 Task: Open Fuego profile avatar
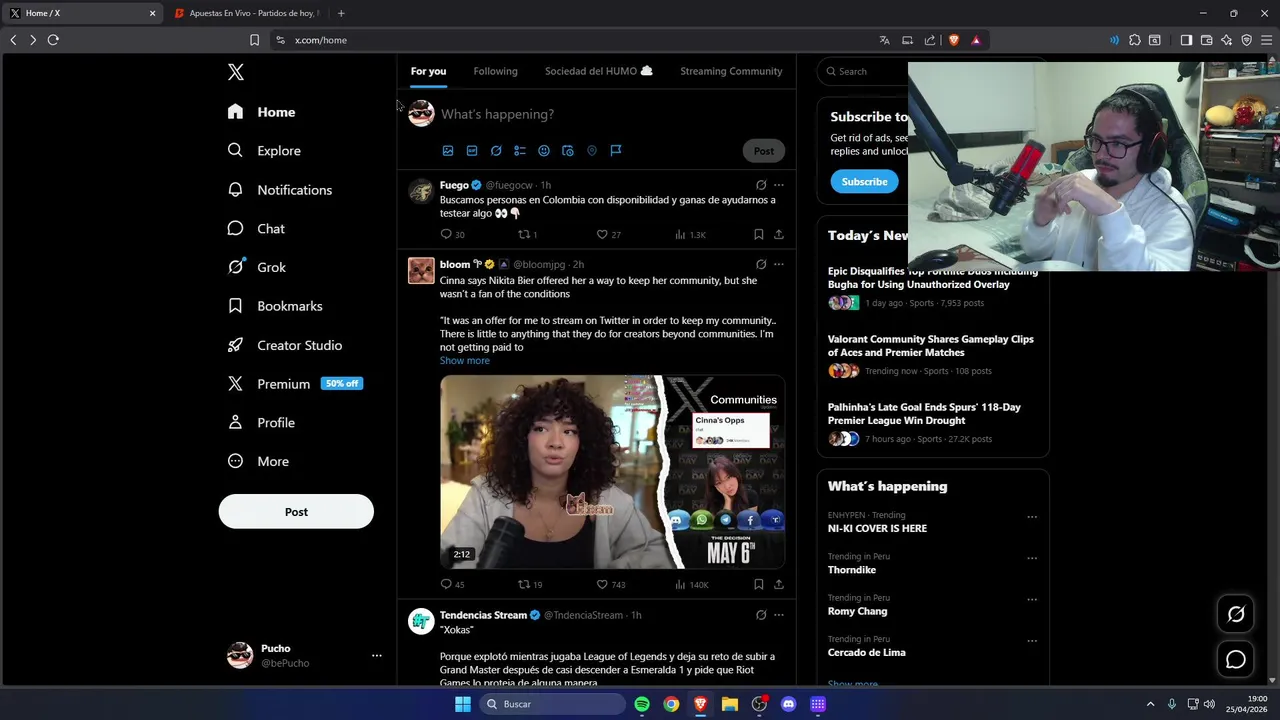point(421,191)
